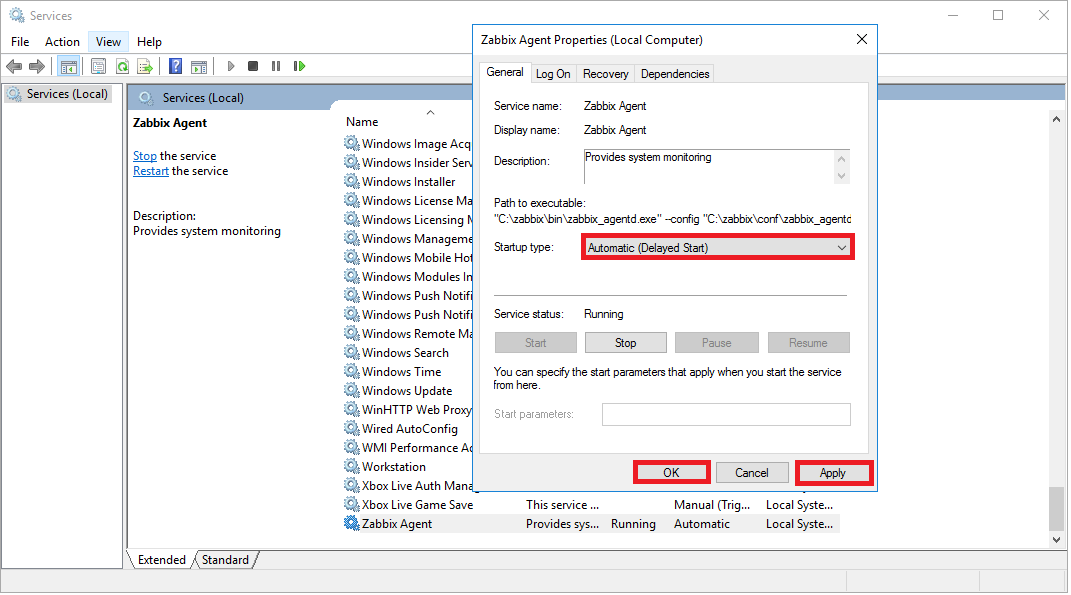
Task: Click inside the Start parameters field
Action: tap(726, 414)
